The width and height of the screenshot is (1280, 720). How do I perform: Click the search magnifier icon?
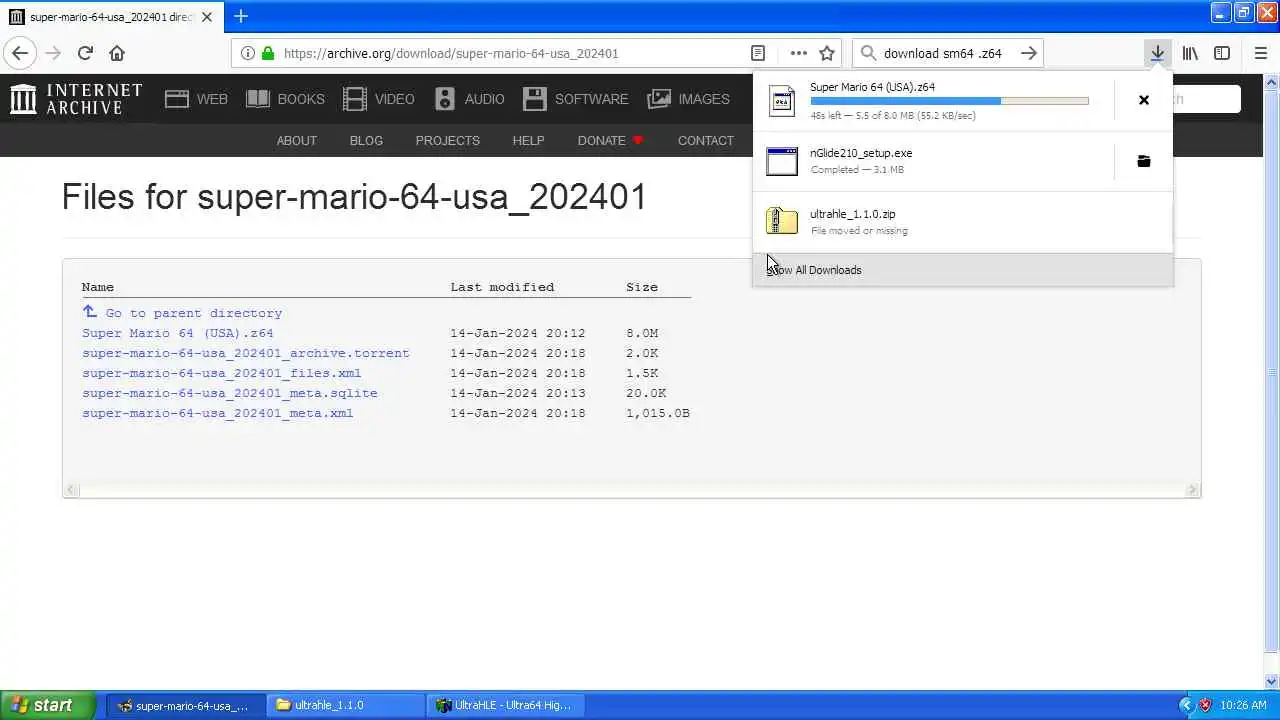coord(868,53)
